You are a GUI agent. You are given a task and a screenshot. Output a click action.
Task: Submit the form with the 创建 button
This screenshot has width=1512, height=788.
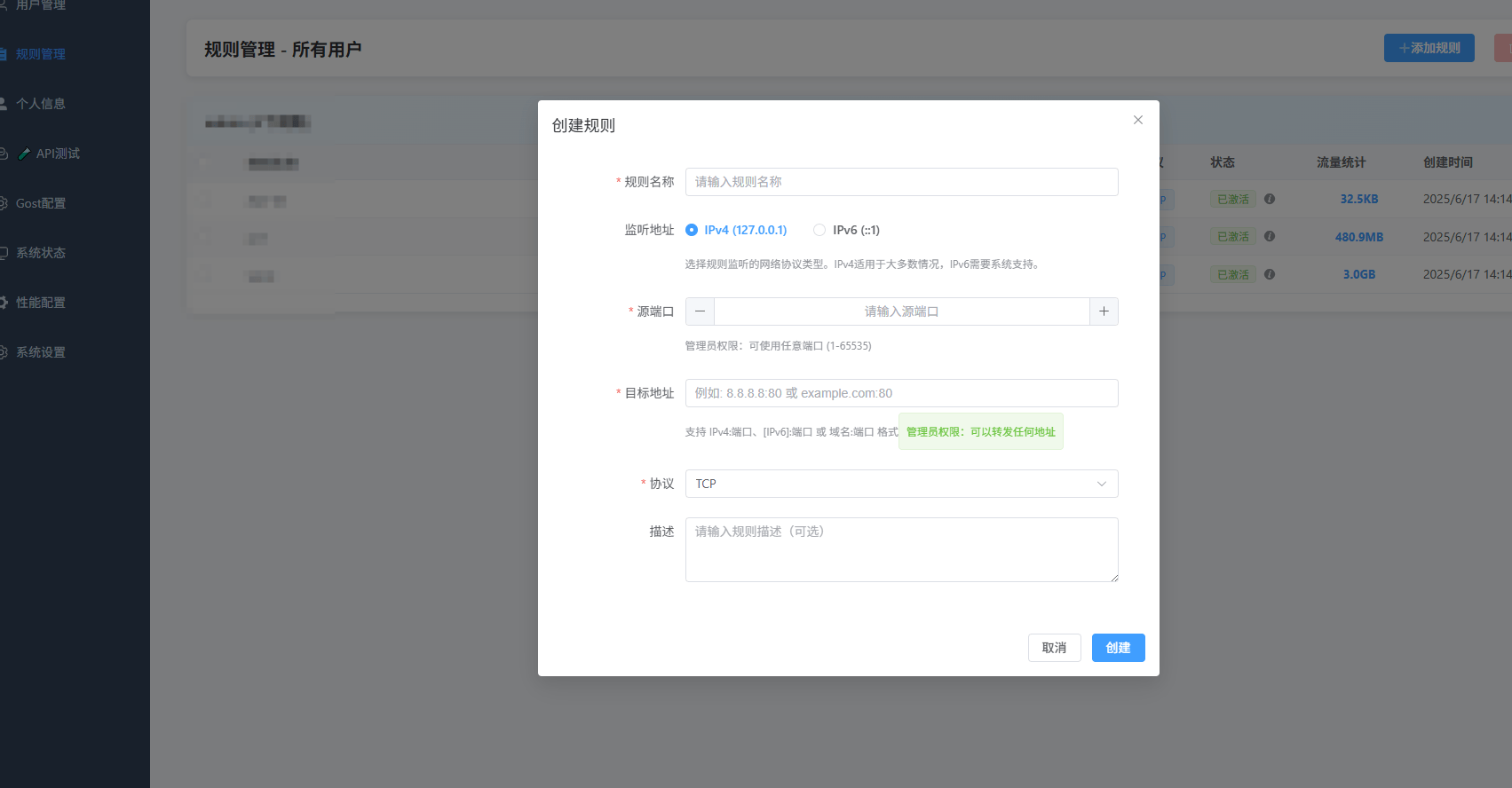pos(1118,648)
